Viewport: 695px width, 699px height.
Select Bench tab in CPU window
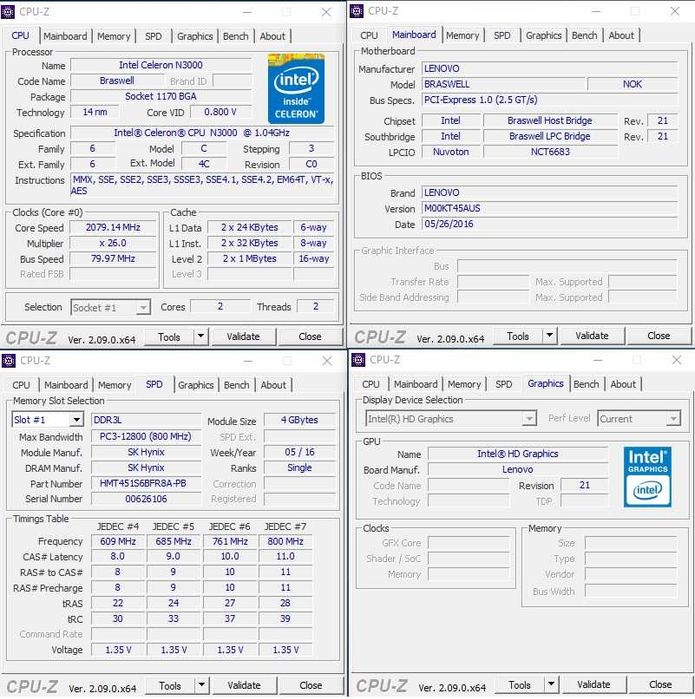point(235,36)
